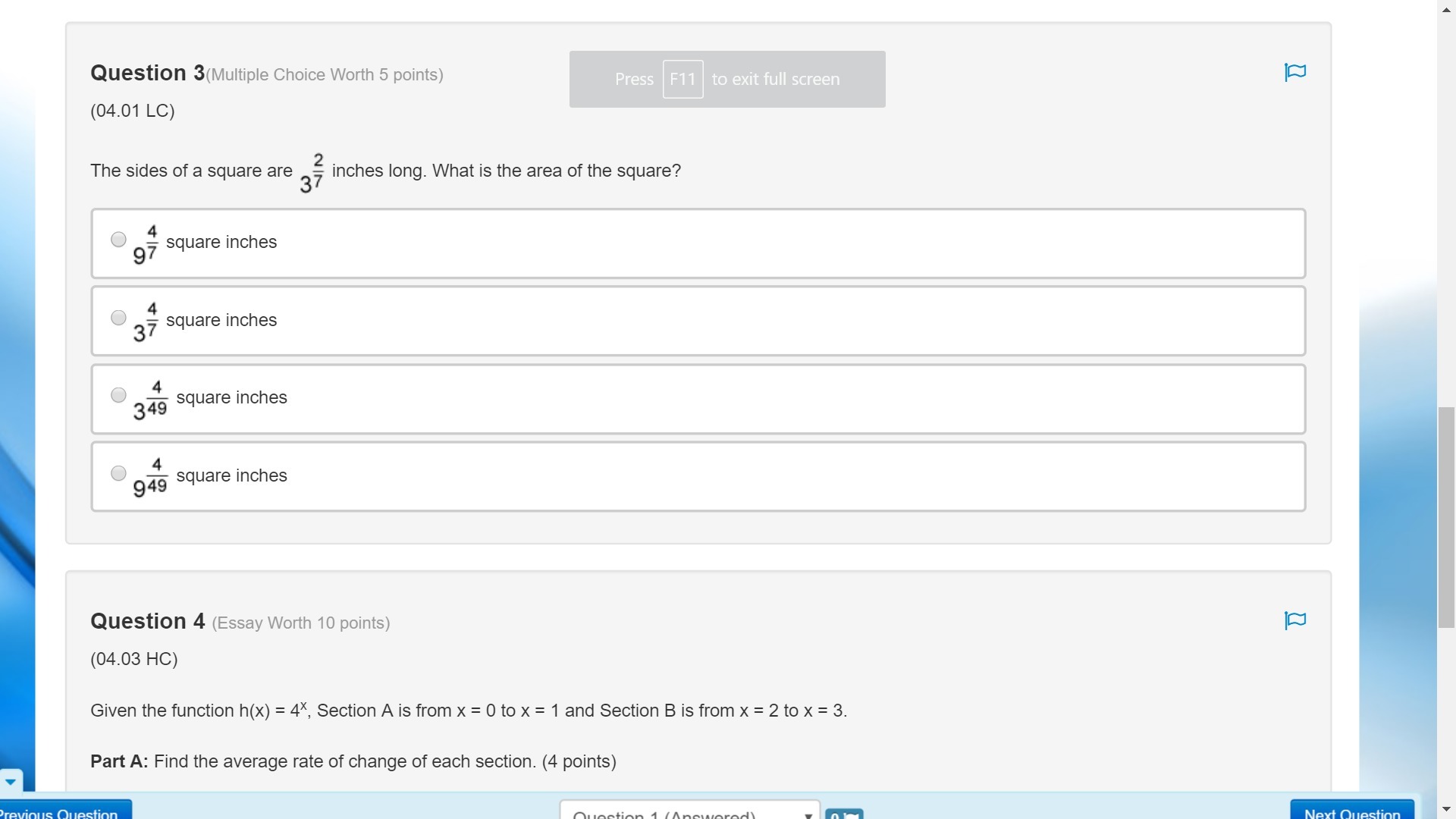
Task: Click the Part A prompt text
Action: pos(353,761)
